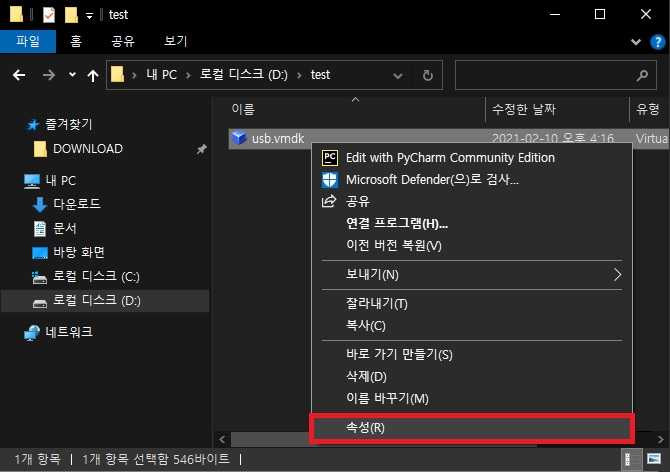
Task: Open the 문서 folder
Action: pos(65,229)
